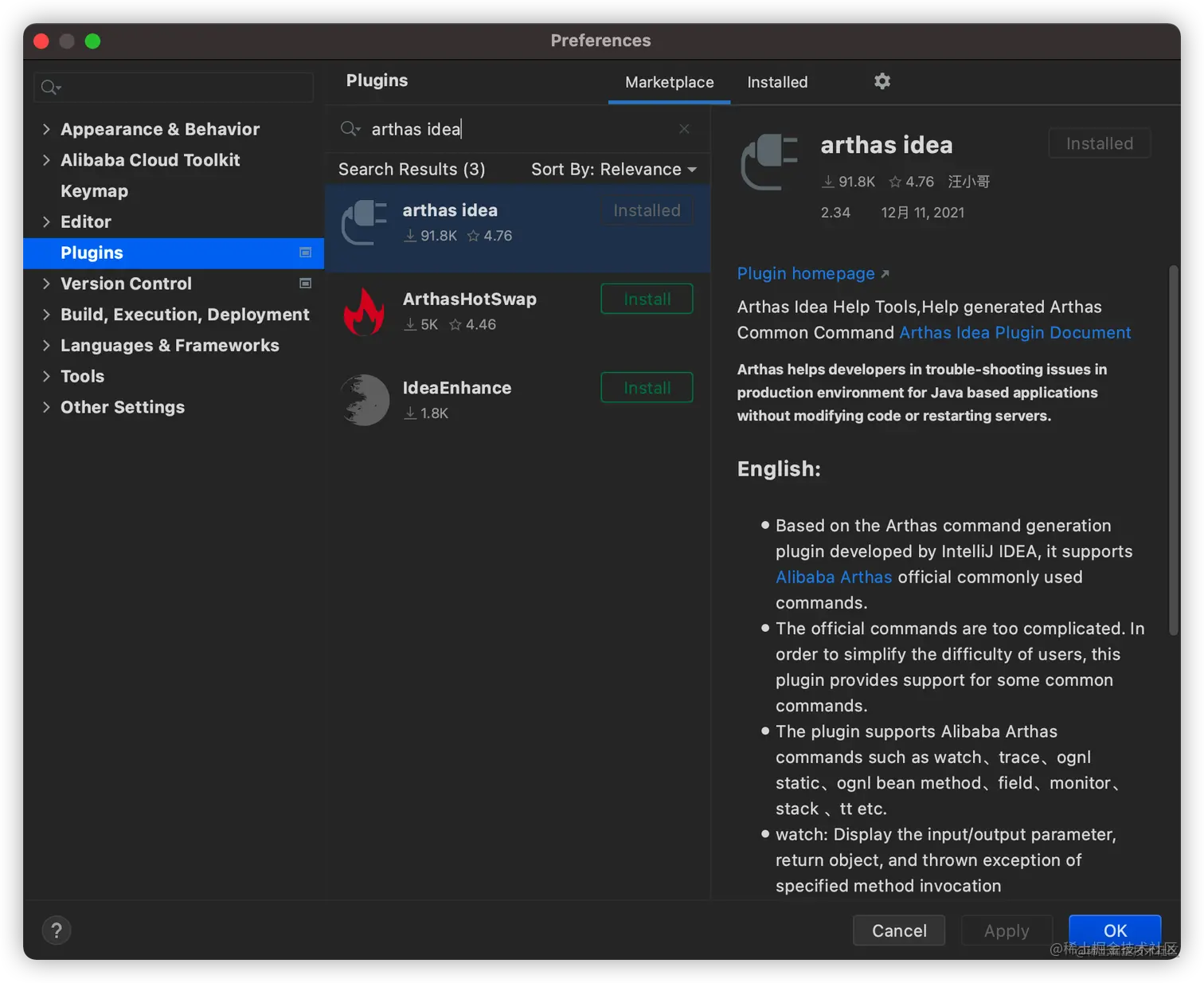Open the plugin search history magnifier
Image resolution: width=1204 pixels, height=983 pixels.
click(350, 129)
